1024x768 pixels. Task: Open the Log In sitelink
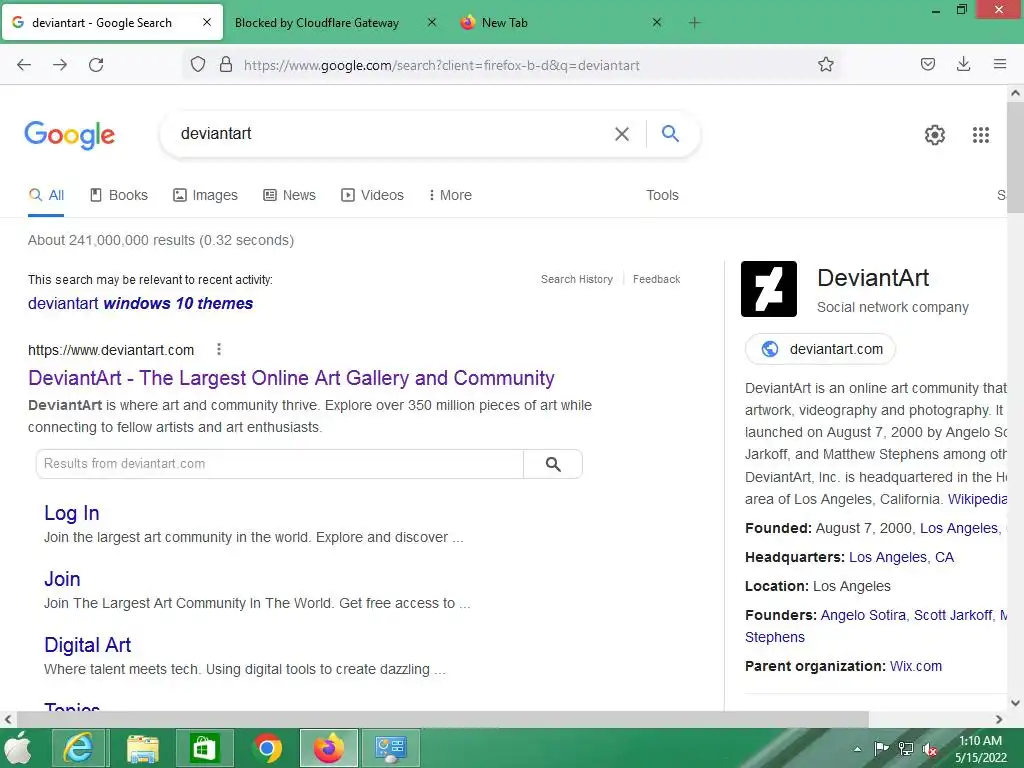(72, 513)
